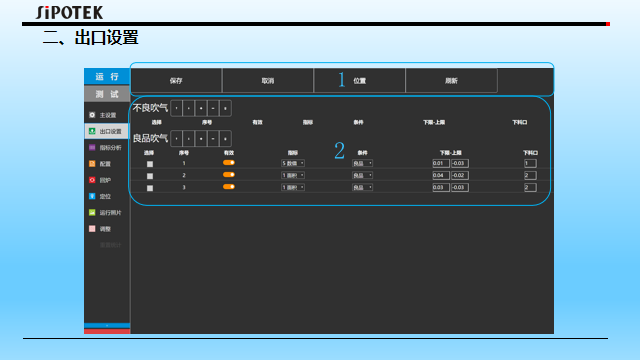
Task: Disable the 有效 switch in row 3
Action: pos(229,187)
